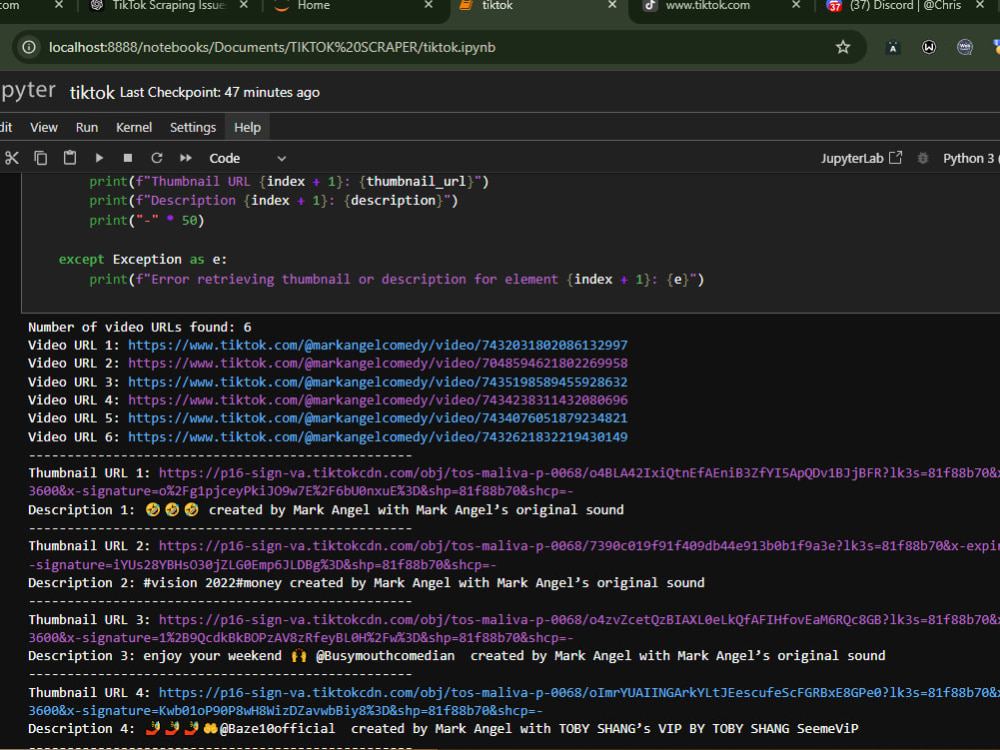Image resolution: width=1000 pixels, height=750 pixels.
Task: Restart kernel and run all cells icon
Action: click(x=186, y=158)
